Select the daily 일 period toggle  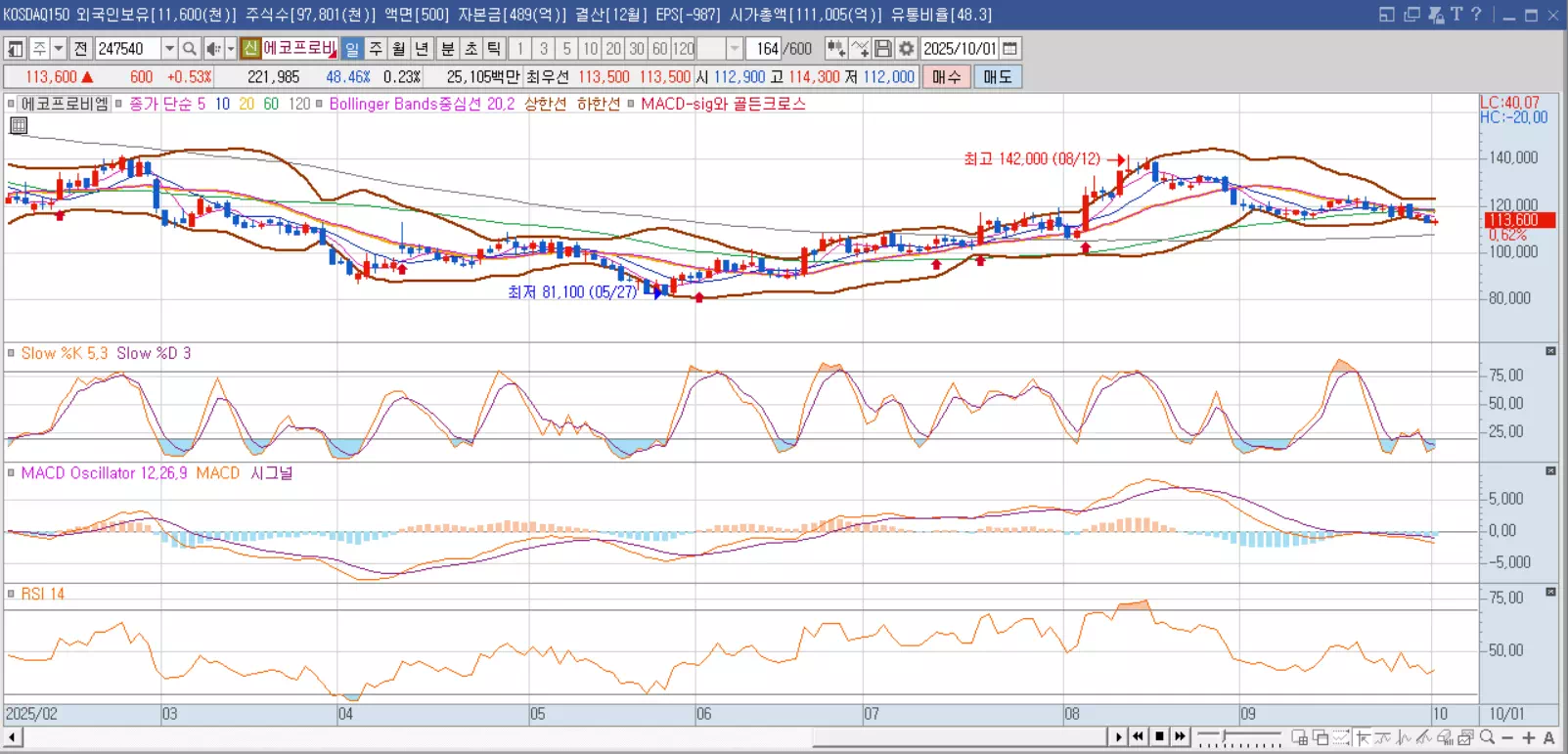(352, 48)
